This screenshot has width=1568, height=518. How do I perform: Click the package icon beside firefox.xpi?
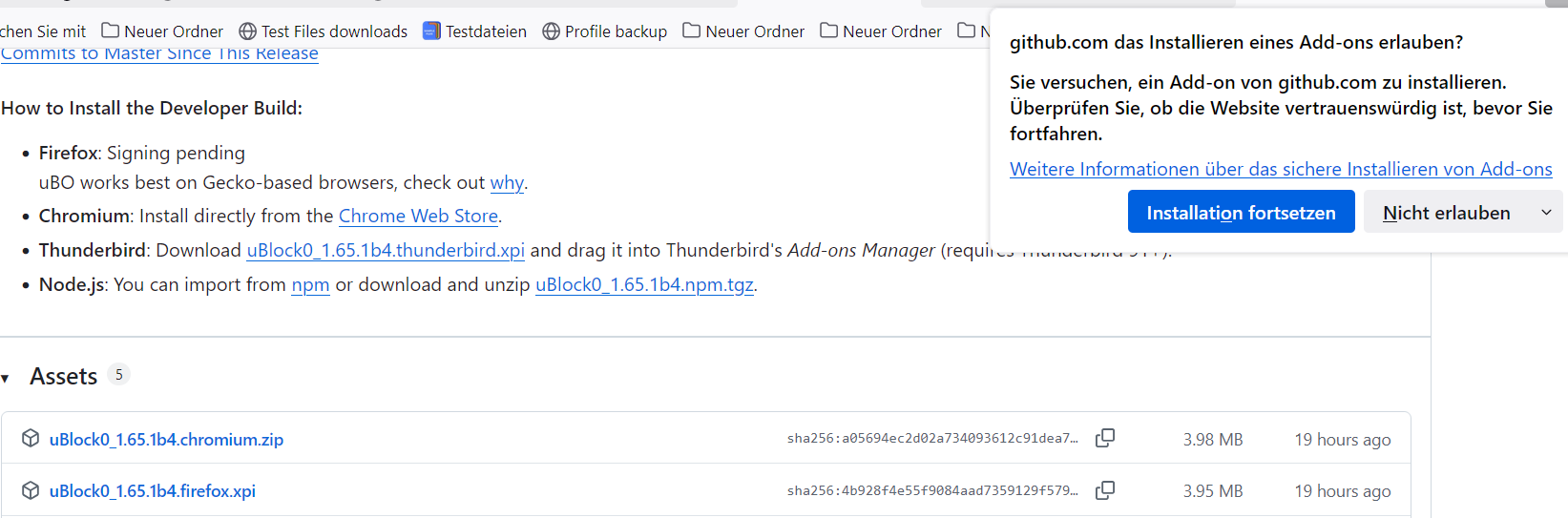click(x=31, y=490)
